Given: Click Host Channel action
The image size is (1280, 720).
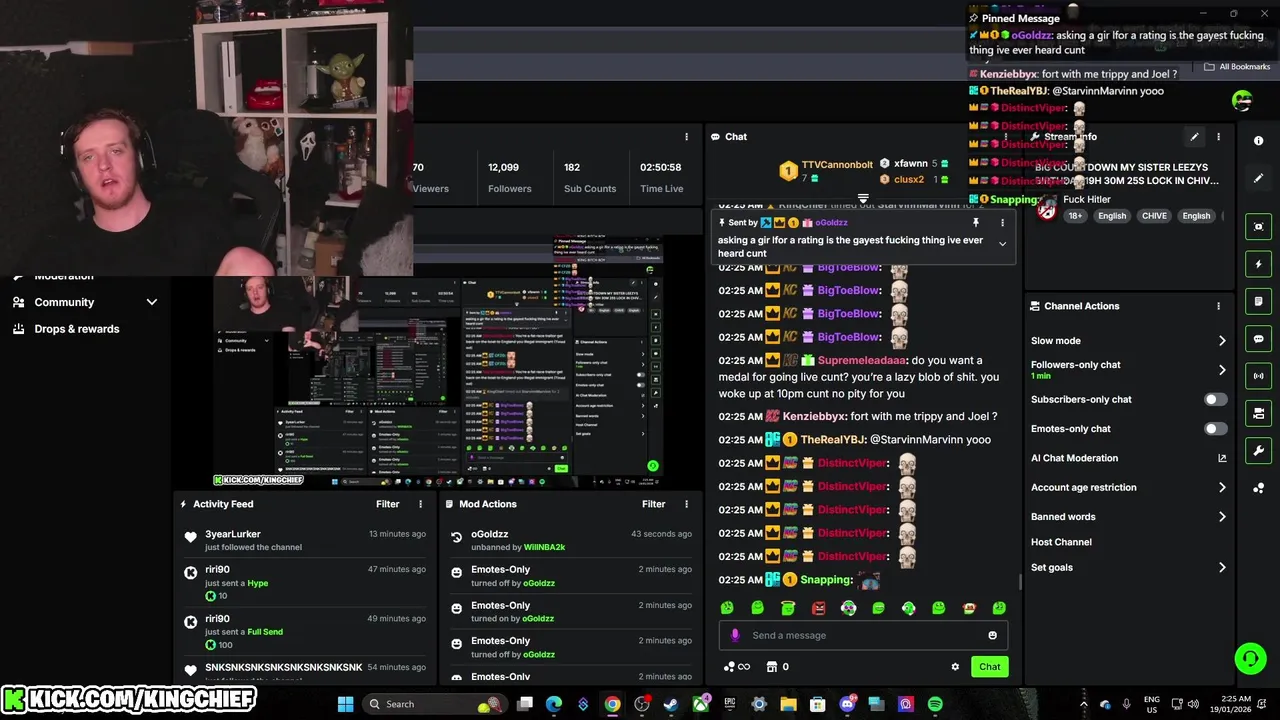Looking at the screenshot, I should [x=1061, y=542].
